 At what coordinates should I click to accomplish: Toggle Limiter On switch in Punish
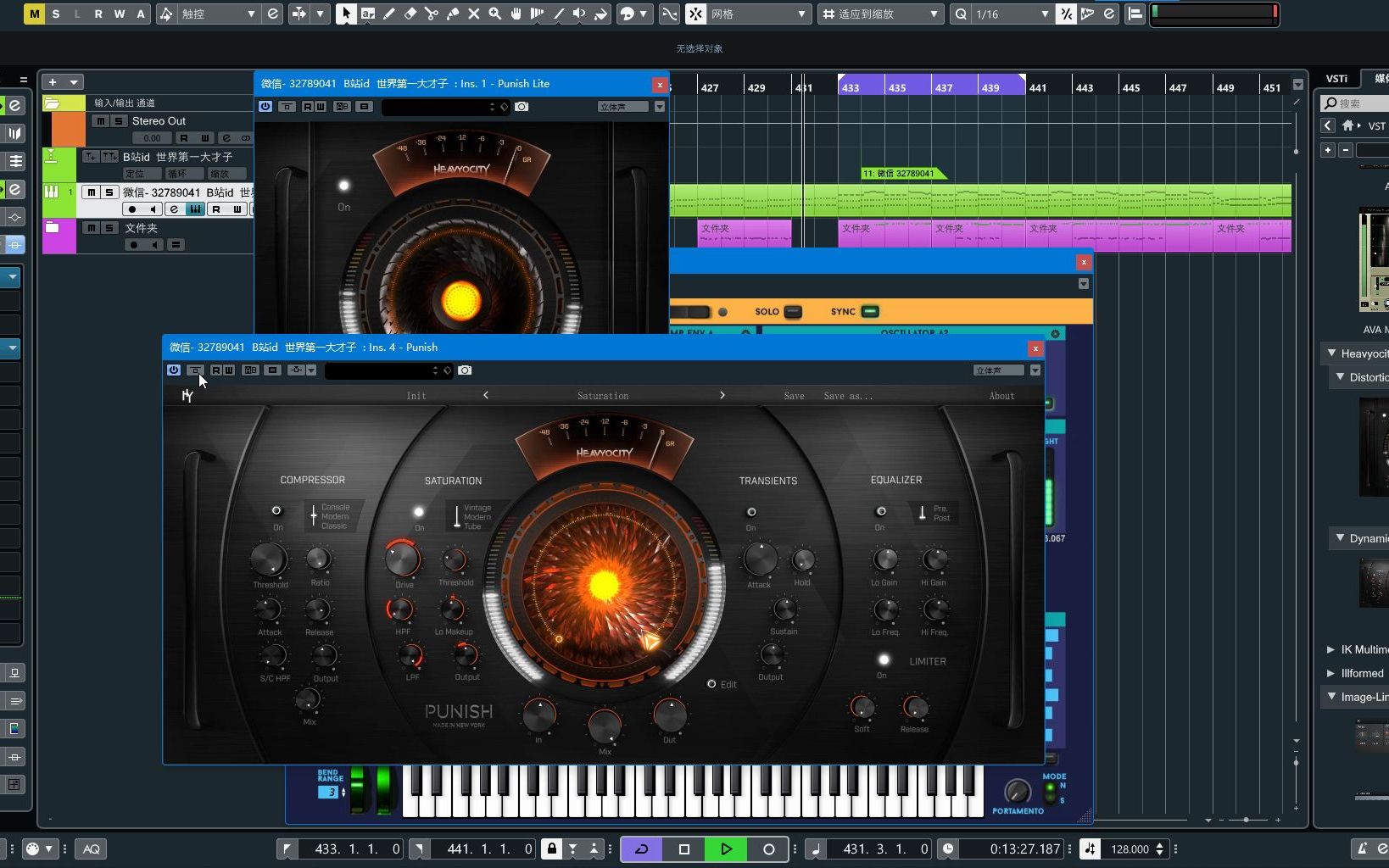coord(884,659)
